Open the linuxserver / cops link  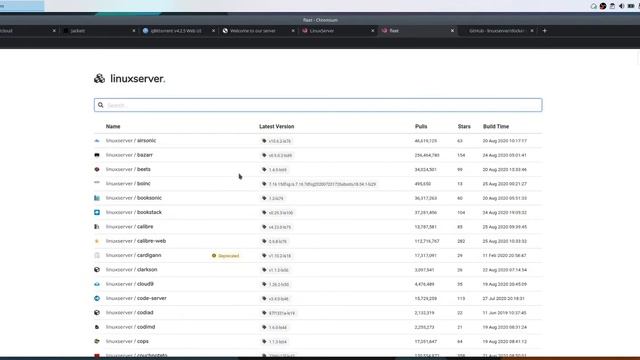[x=127, y=341]
